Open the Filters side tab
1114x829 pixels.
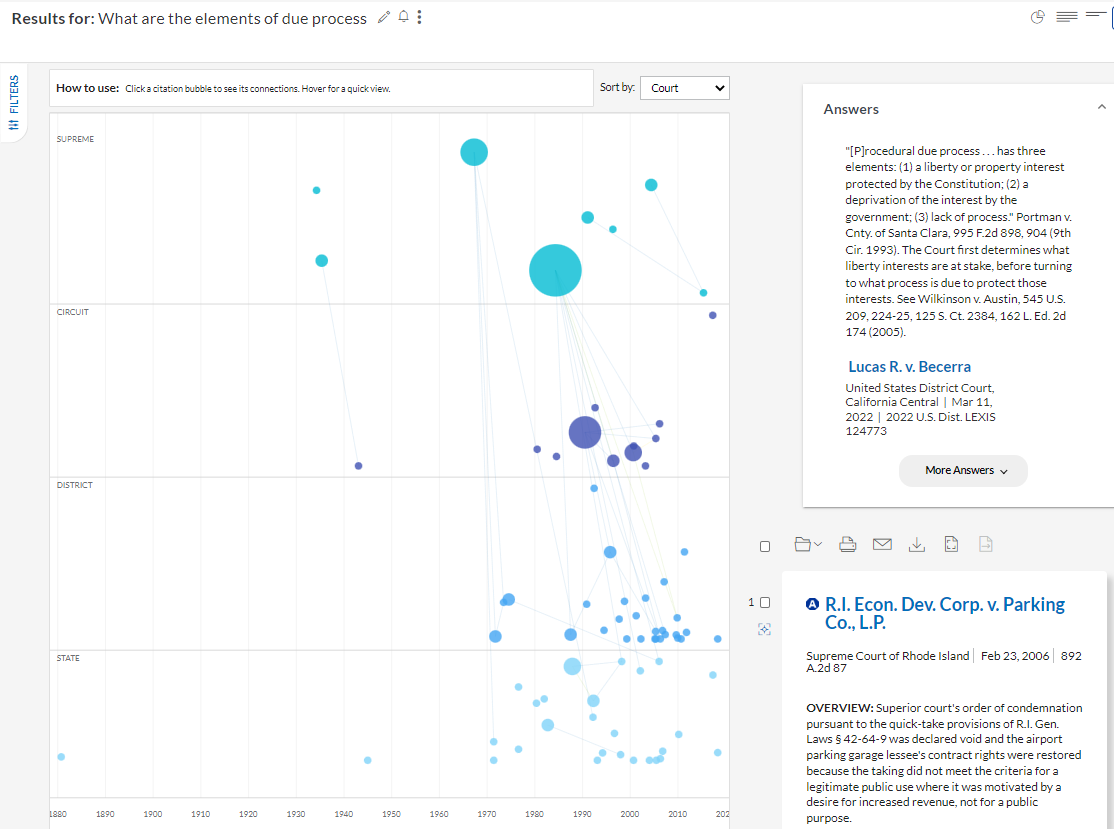(x=13, y=106)
